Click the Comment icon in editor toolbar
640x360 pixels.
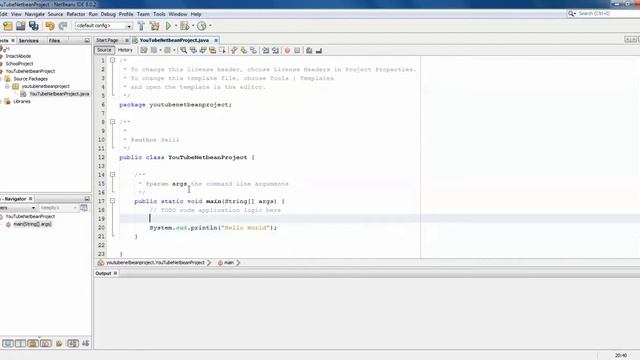[x=309, y=50]
